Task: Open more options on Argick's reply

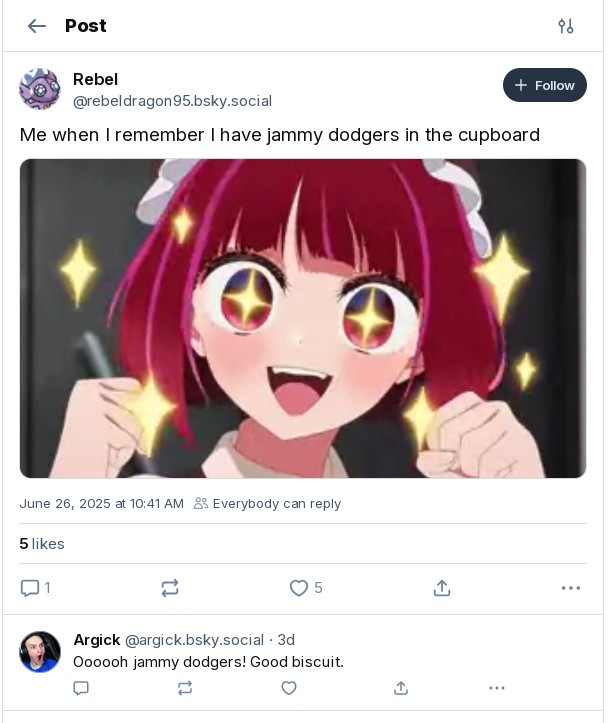Action: (x=497, y=688)
